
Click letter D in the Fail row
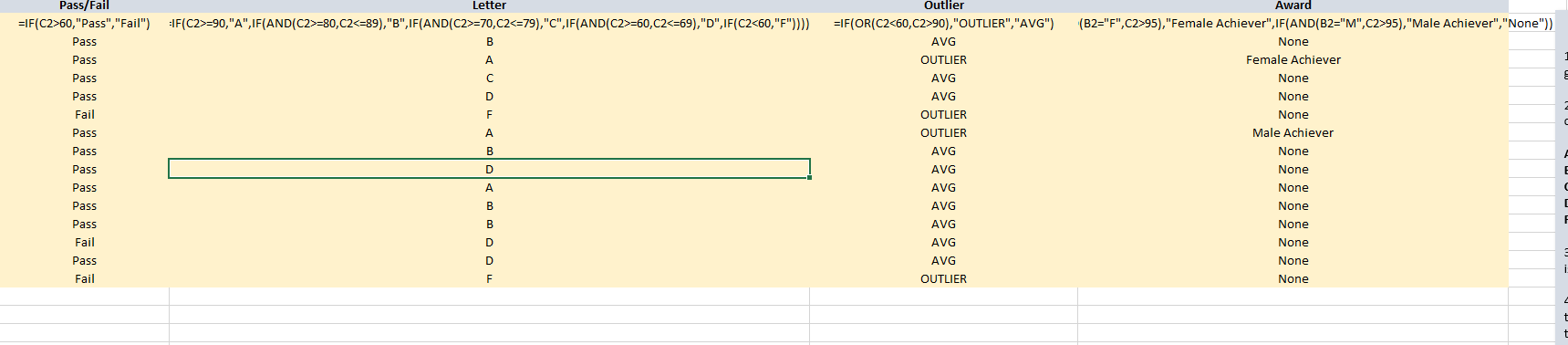(489, 242)
